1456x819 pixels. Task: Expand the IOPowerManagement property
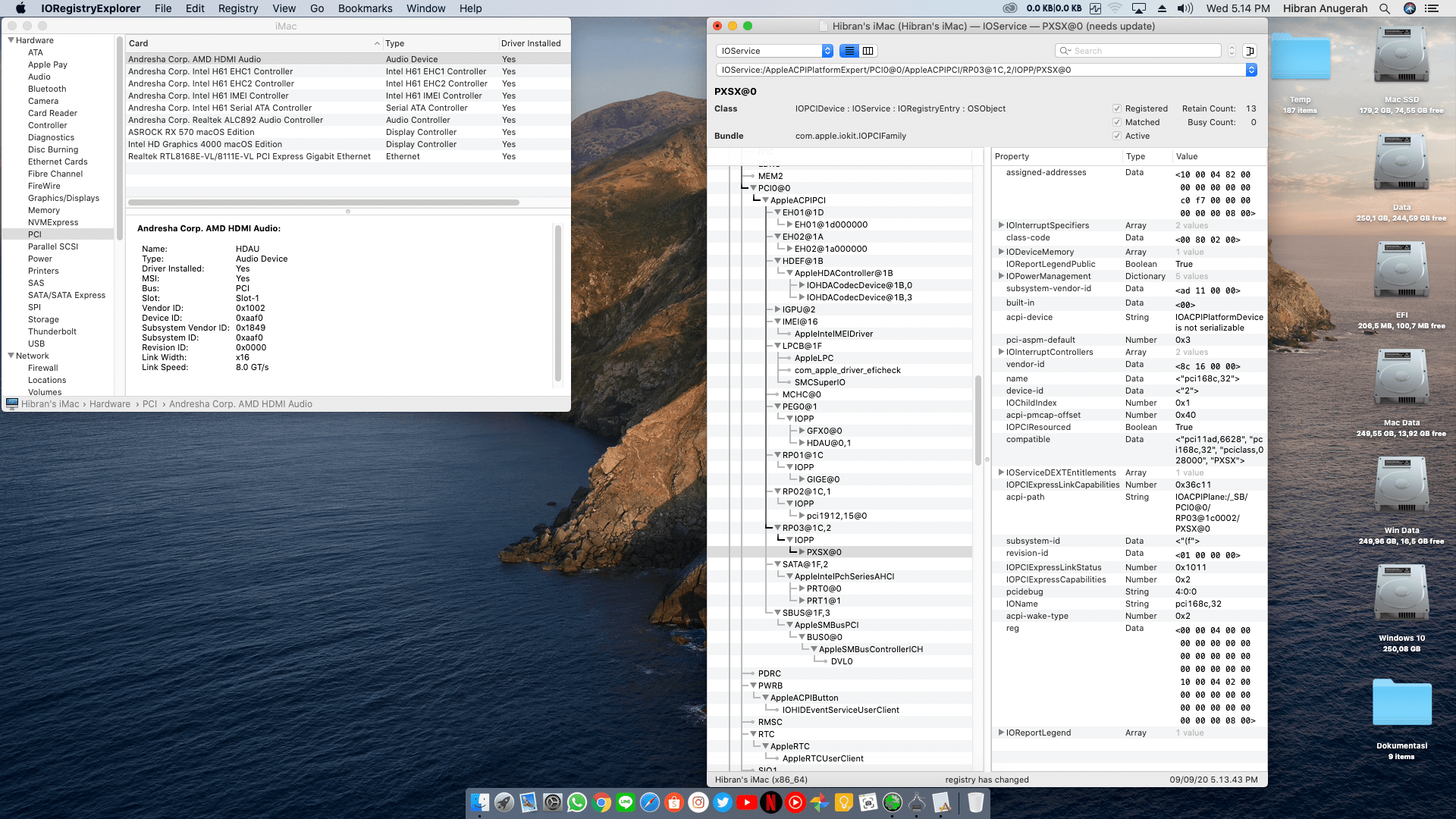point(1001,276)
